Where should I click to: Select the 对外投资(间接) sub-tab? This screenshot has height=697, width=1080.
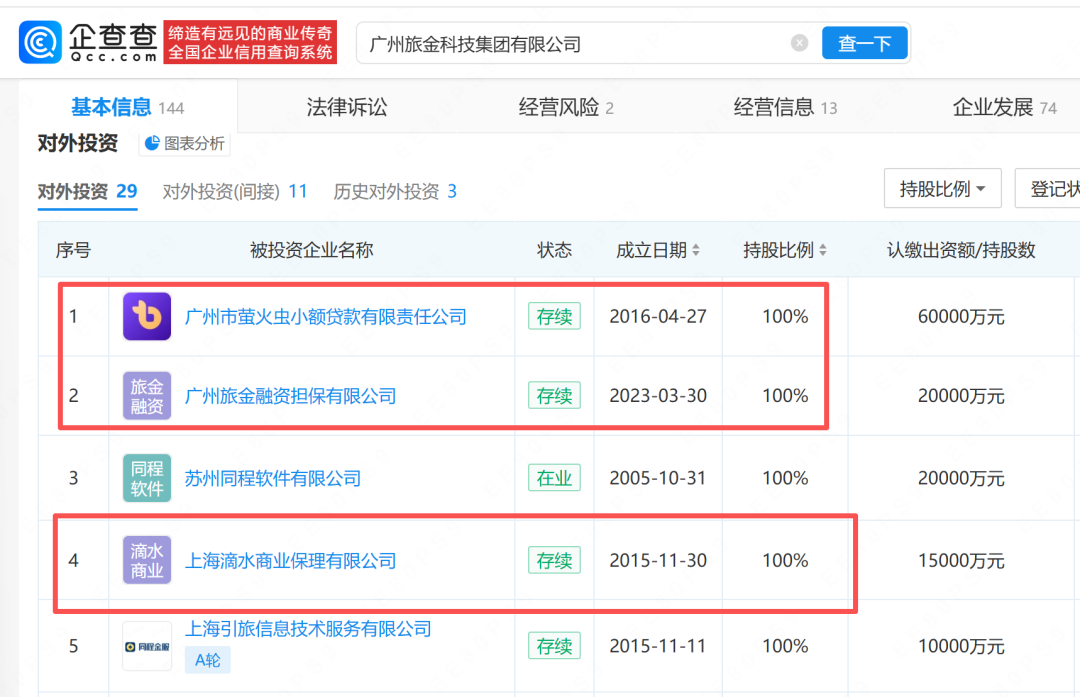235,191
